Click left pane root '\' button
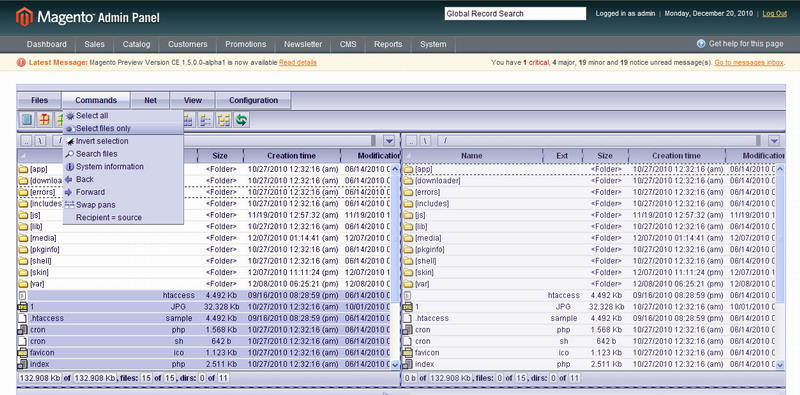The image size is (800, 395). coord(40,141)
